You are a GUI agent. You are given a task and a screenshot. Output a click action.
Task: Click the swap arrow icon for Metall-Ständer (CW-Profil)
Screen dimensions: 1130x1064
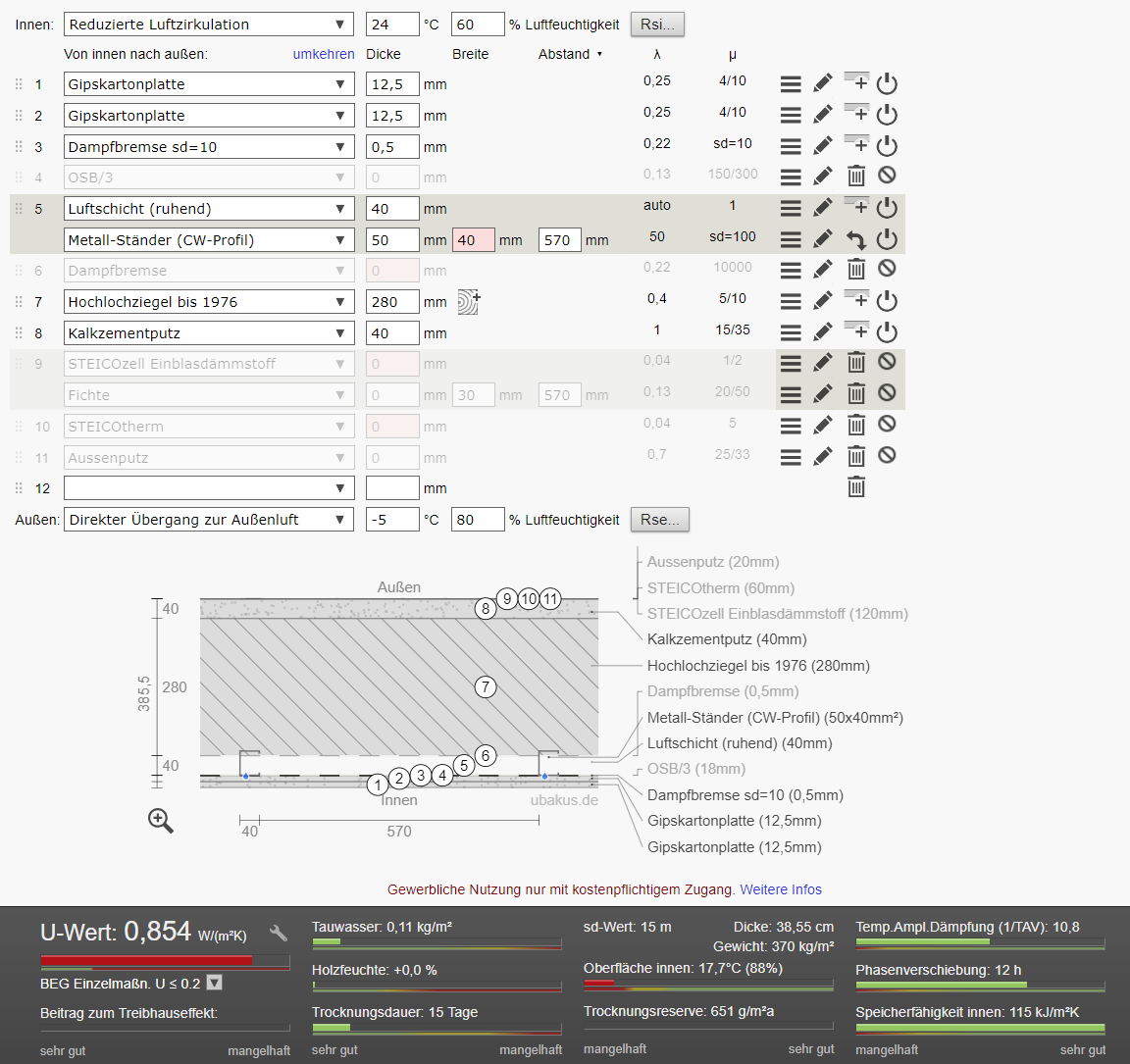[x=856, y=239]
